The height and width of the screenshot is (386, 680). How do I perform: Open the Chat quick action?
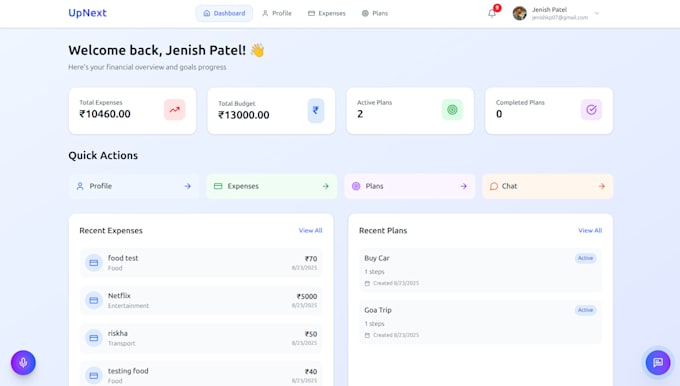pyautogui.click(x=548, y=186)
